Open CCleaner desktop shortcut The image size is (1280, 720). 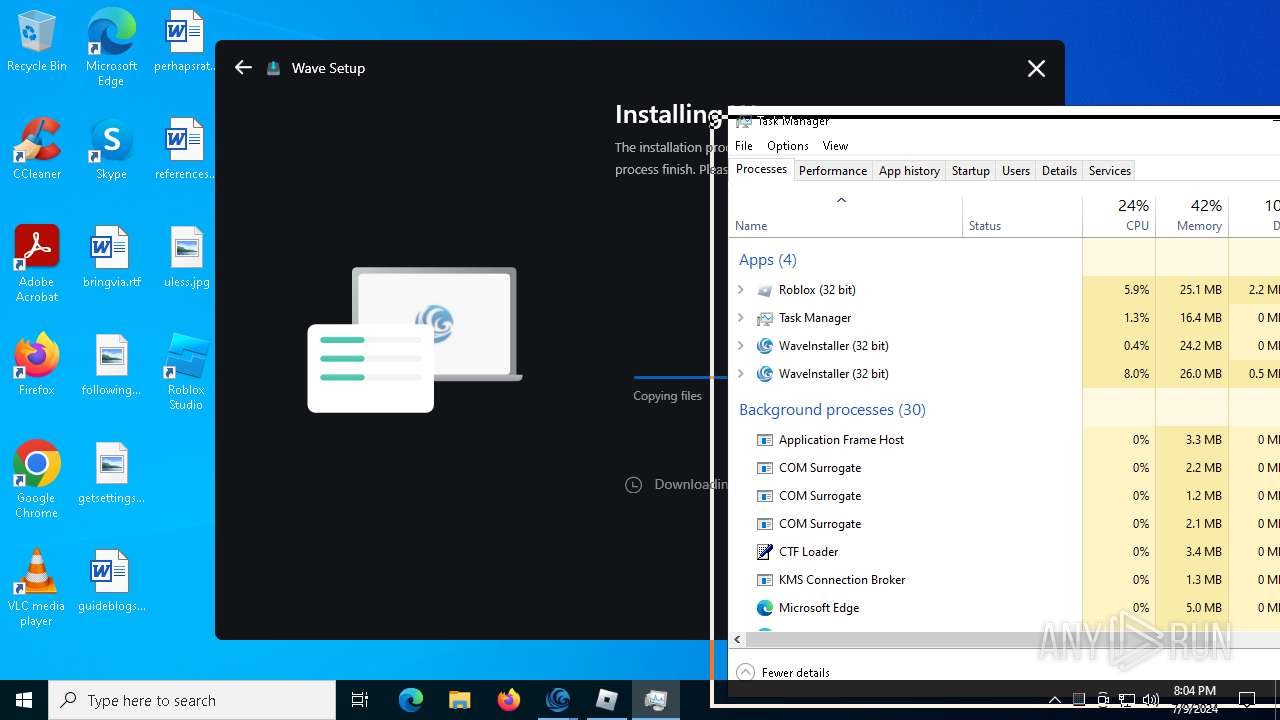coord(37,150)
